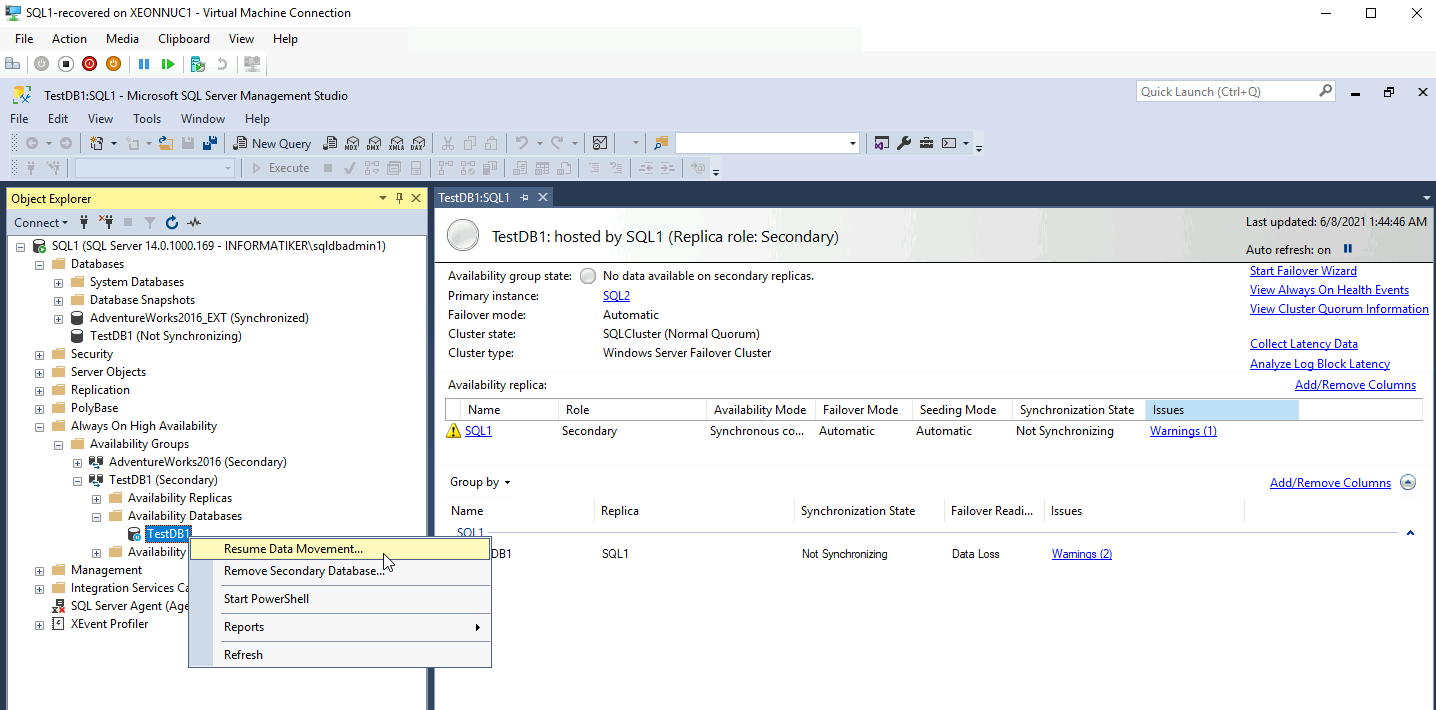Pause the virtual machine
1436x710 pixels.
(x=144, y=63)
